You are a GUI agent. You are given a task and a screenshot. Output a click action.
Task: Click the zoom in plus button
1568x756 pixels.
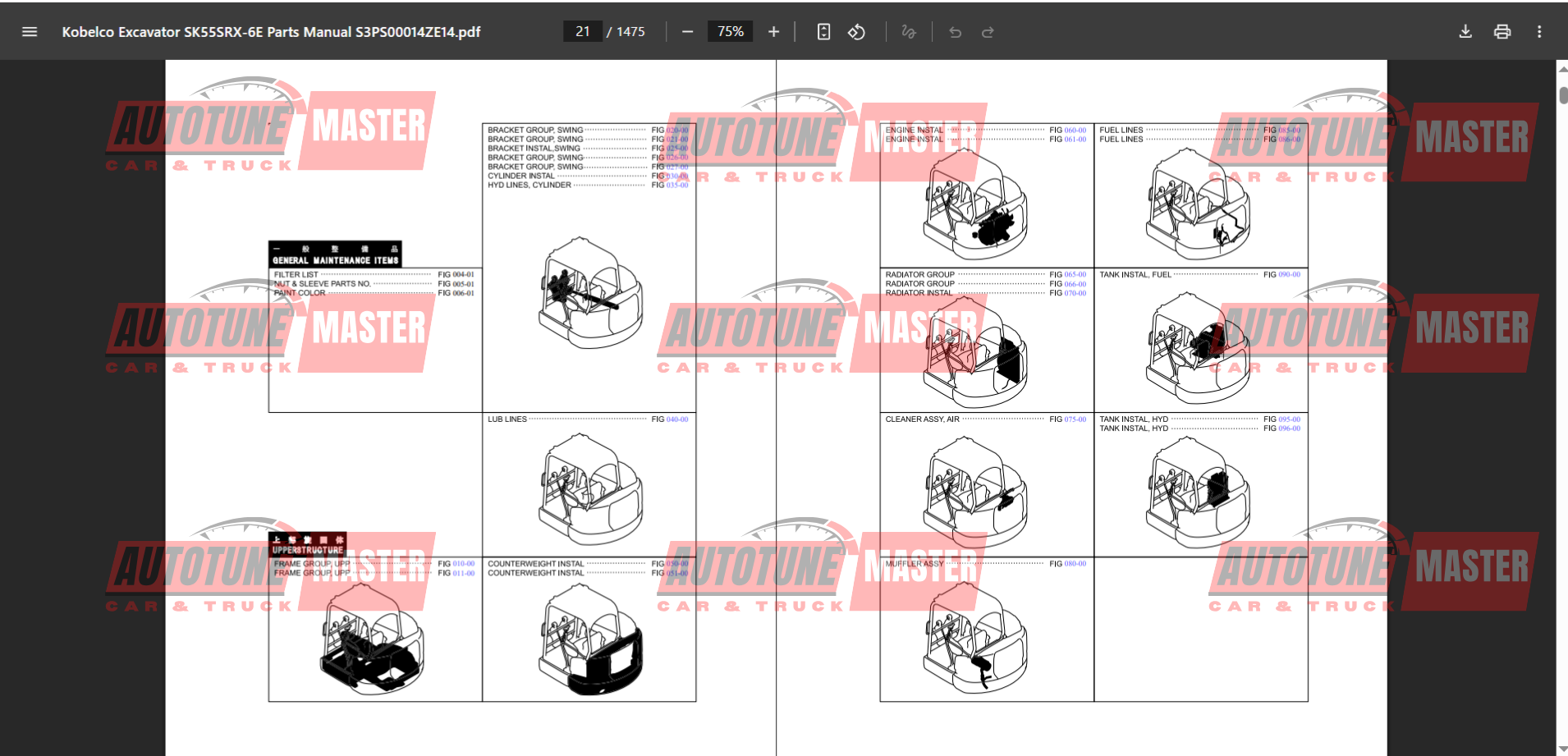pos(773,32)
